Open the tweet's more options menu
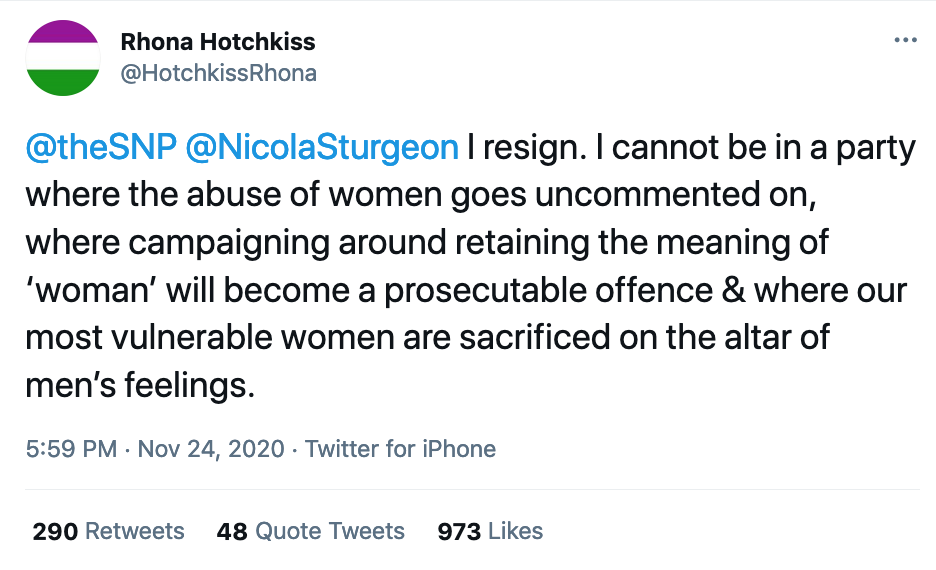936x570 pixels. (904, 40)
